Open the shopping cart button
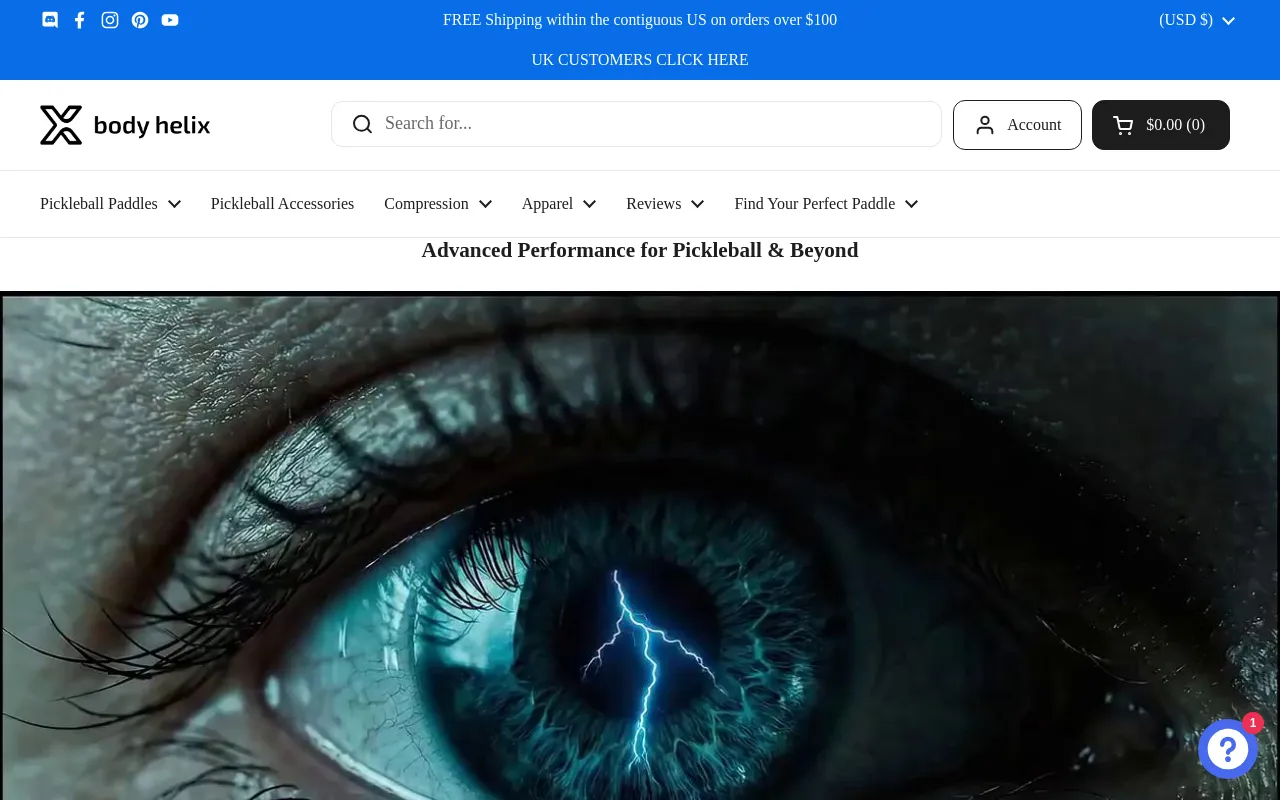Image resolution: width=1280 pixels, height=800 pixels. pyautogui.click(x=1161, y=125)
